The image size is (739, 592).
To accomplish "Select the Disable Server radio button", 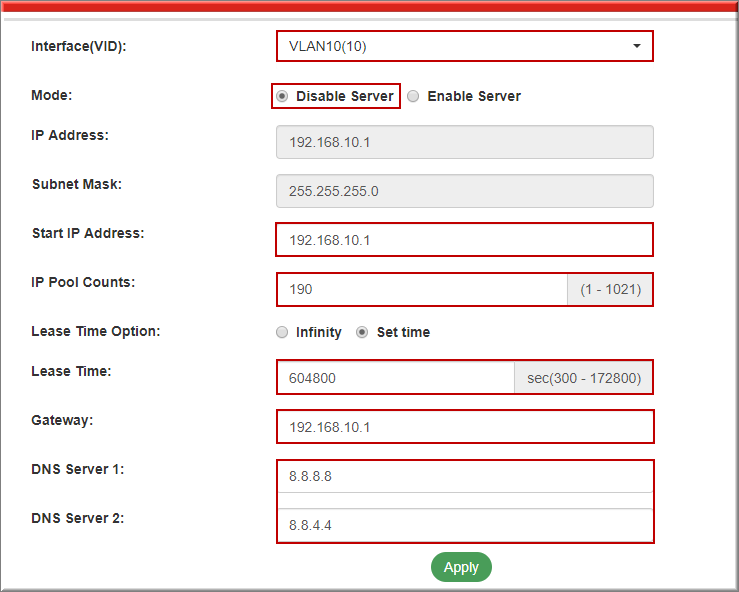I will 283,96.
